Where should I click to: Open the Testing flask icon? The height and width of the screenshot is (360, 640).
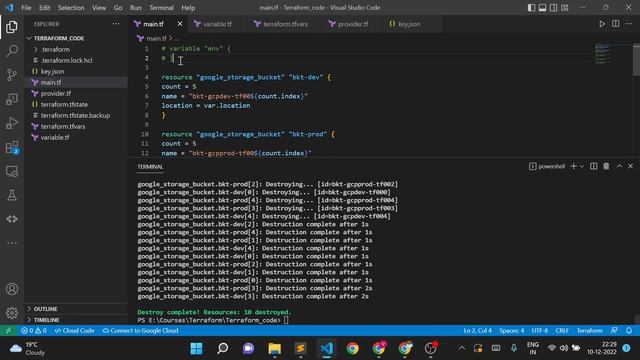click(x=12, y=195)
